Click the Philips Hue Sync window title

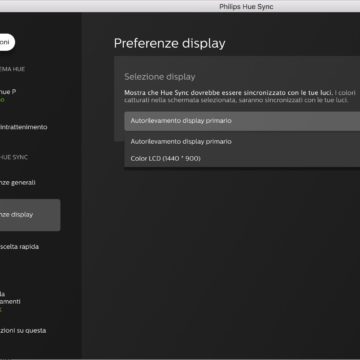coord(246,7)
